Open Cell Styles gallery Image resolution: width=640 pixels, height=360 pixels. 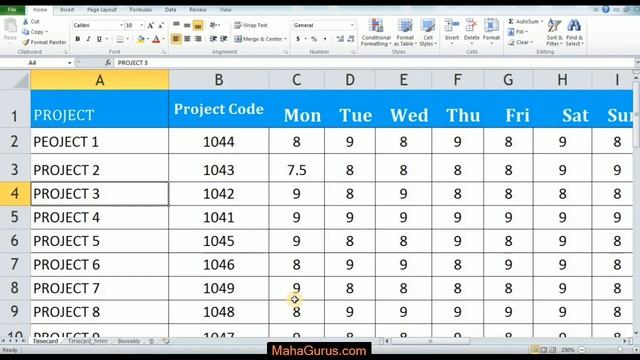428,32
